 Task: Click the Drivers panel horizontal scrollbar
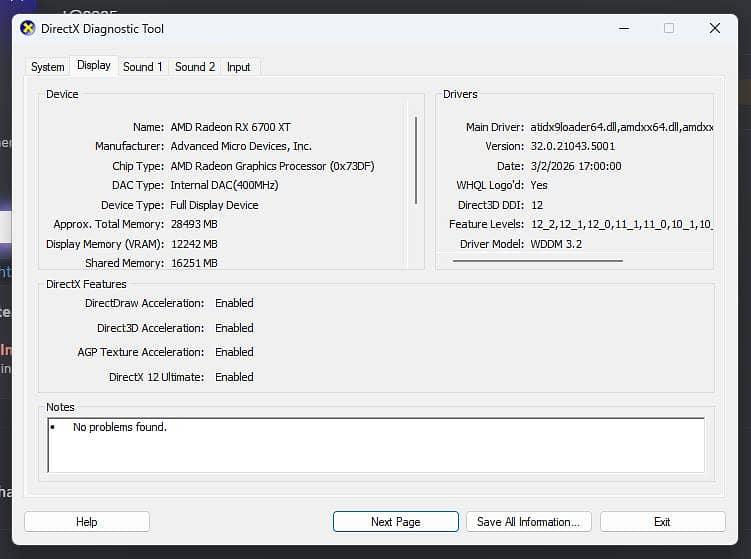537,261
